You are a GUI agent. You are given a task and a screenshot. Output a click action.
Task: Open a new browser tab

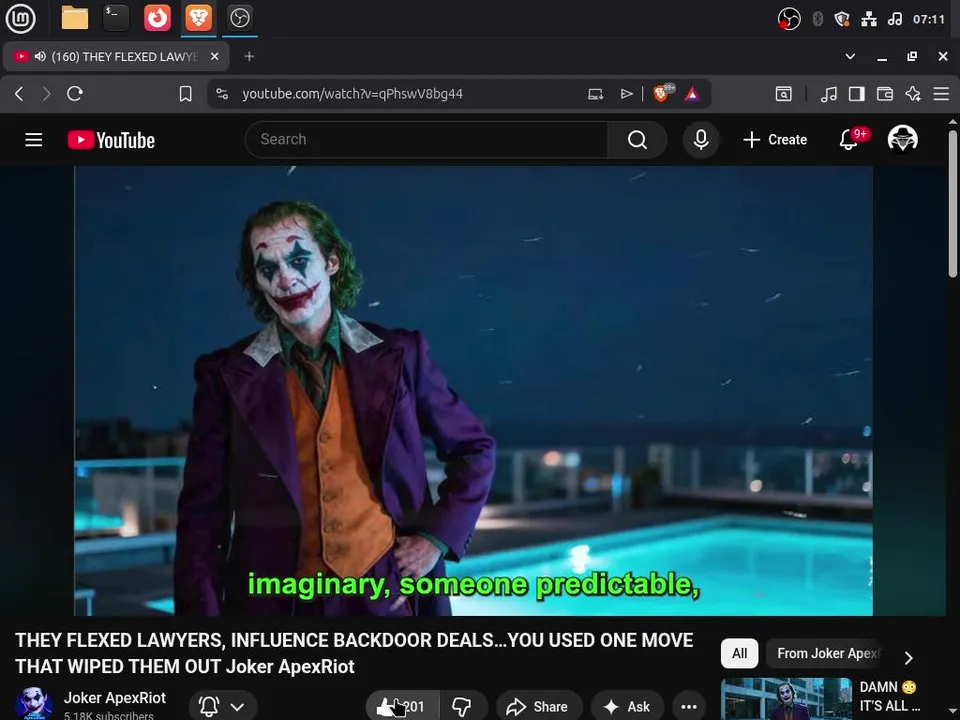tap(249, 56)
